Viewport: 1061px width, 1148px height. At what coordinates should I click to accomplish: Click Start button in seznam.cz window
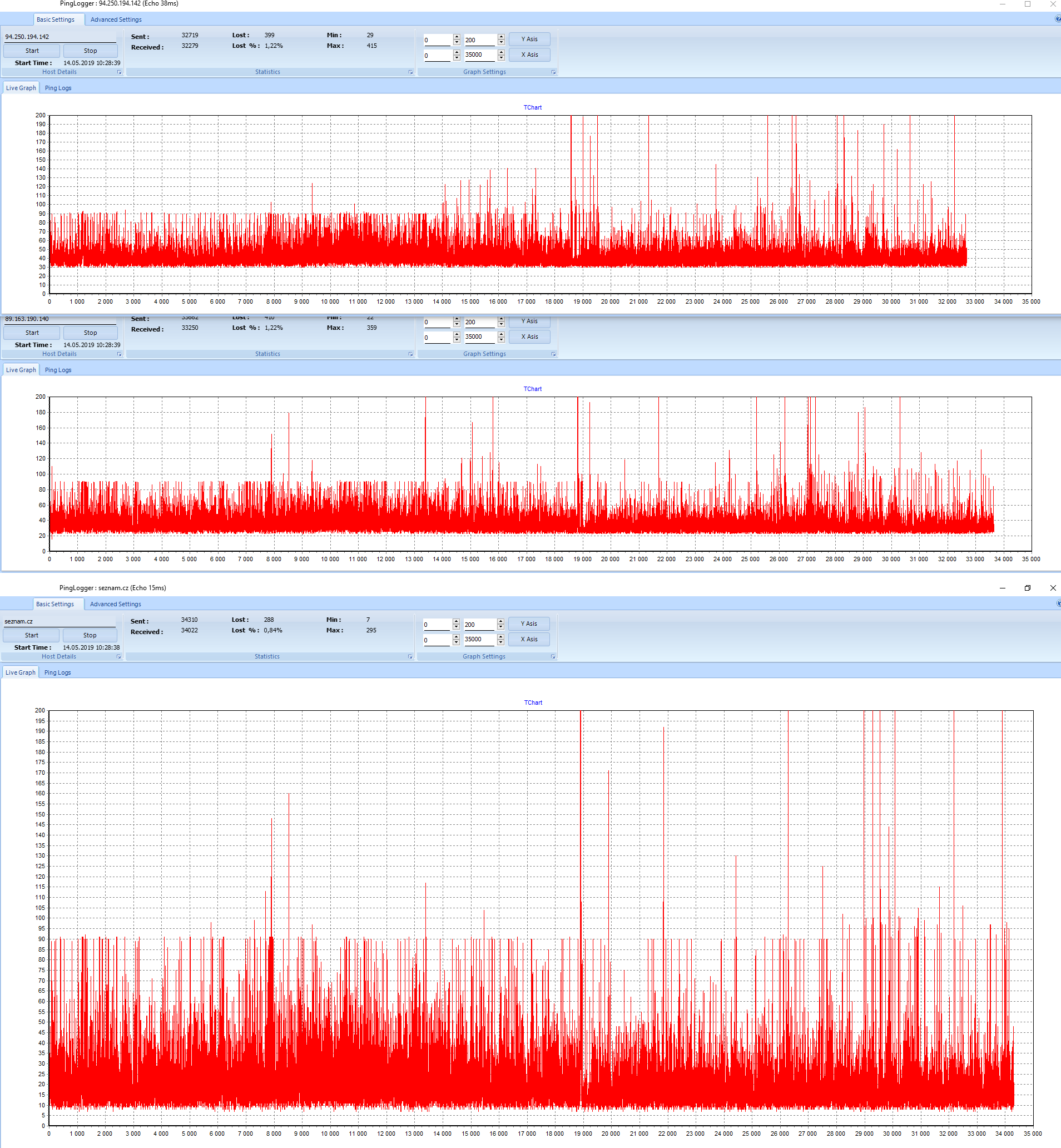32,635
